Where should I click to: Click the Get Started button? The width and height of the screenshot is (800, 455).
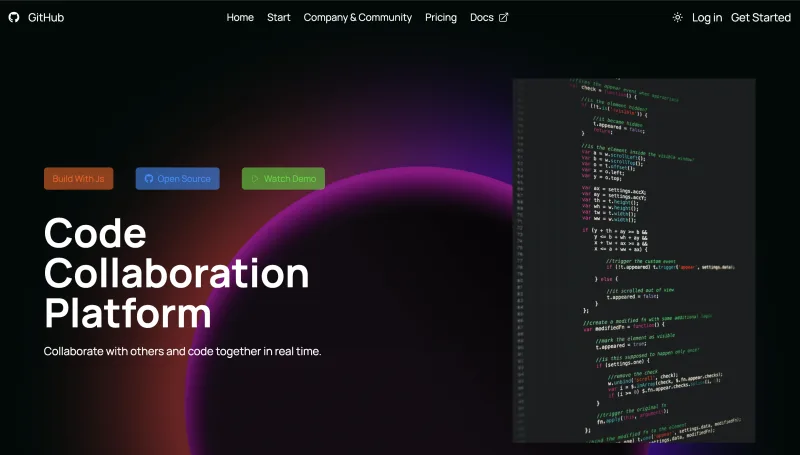[x=761, y=17]
